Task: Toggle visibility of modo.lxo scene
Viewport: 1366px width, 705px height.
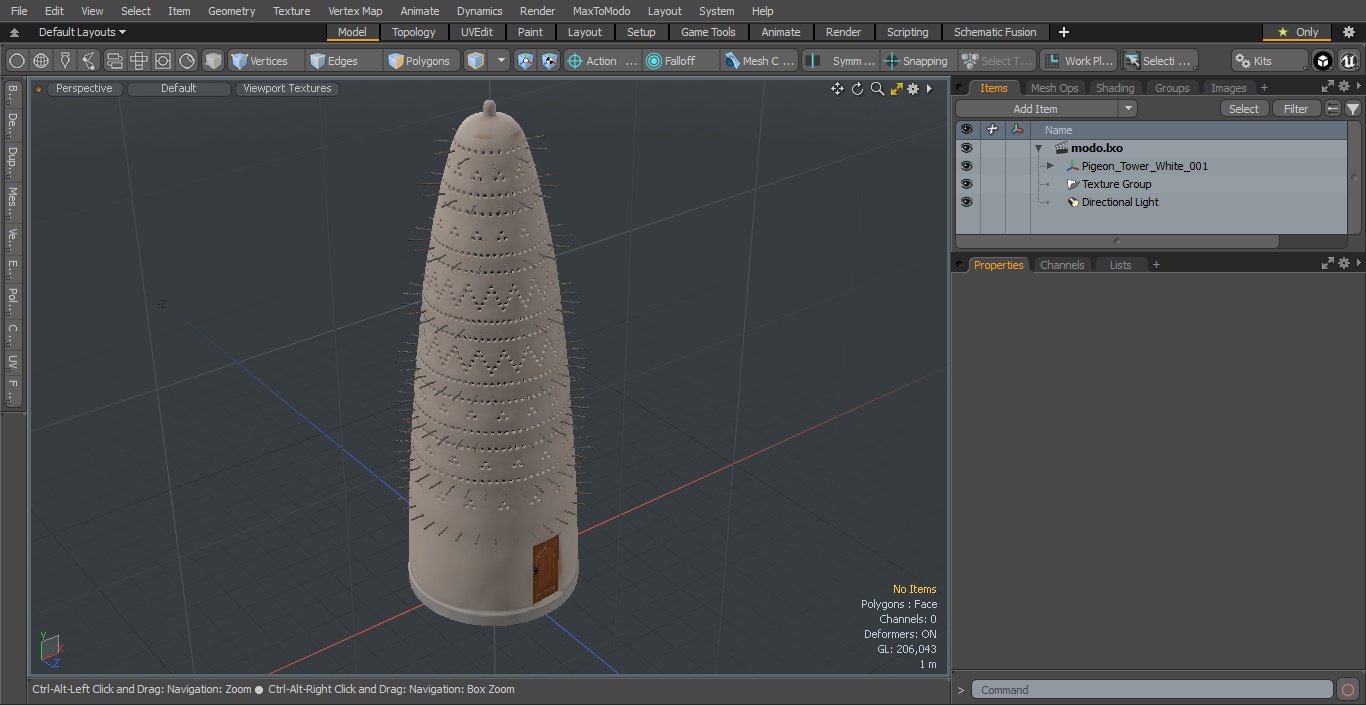Action: (x=966, y=148)
